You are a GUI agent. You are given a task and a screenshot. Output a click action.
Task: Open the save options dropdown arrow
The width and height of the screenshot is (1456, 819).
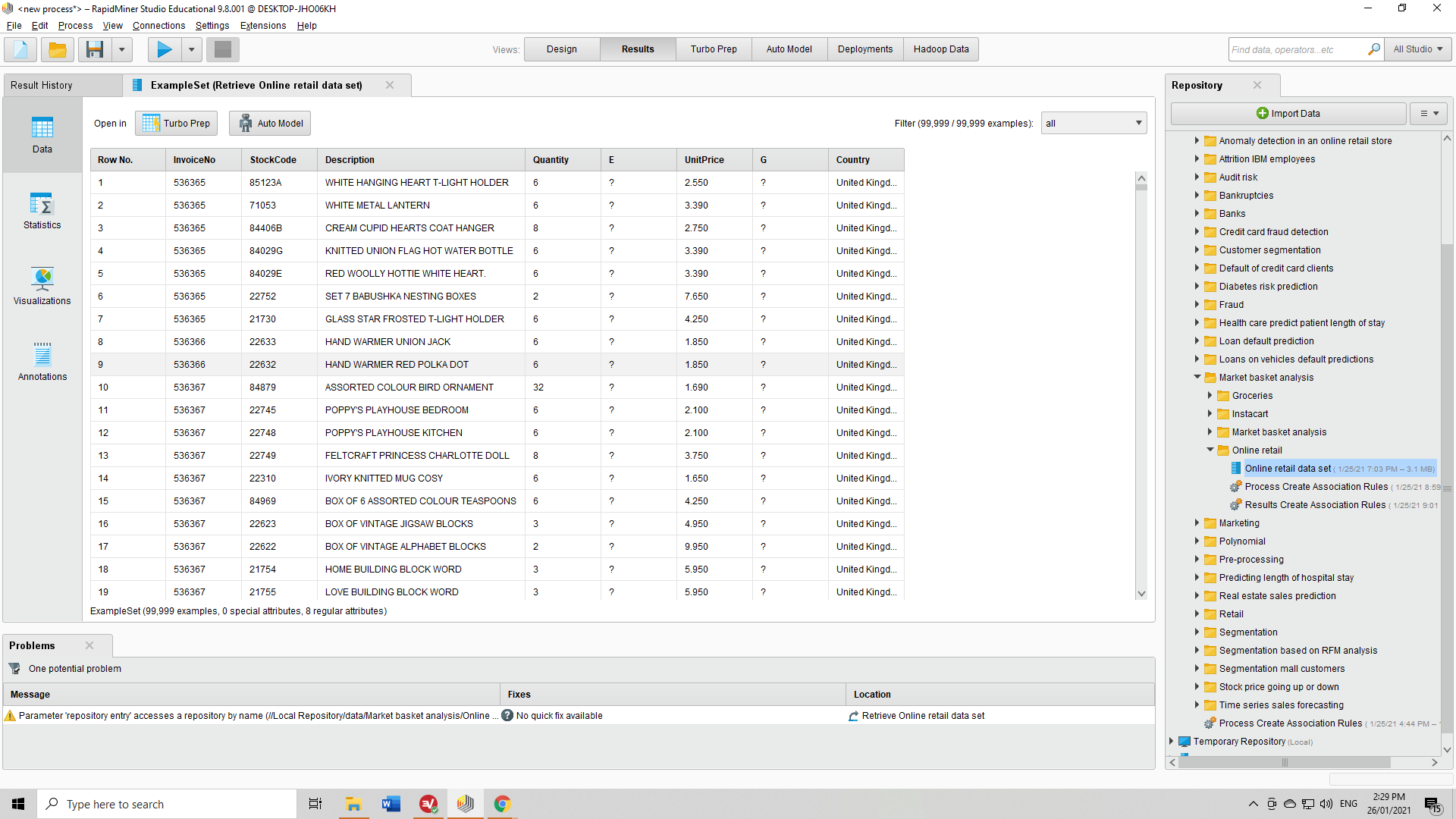click(x=121, y=50)
